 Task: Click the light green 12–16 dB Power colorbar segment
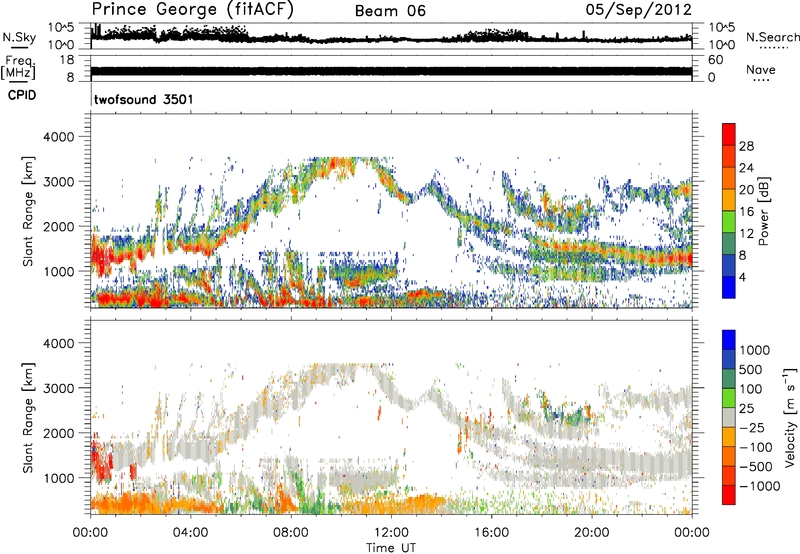(729, 222)
